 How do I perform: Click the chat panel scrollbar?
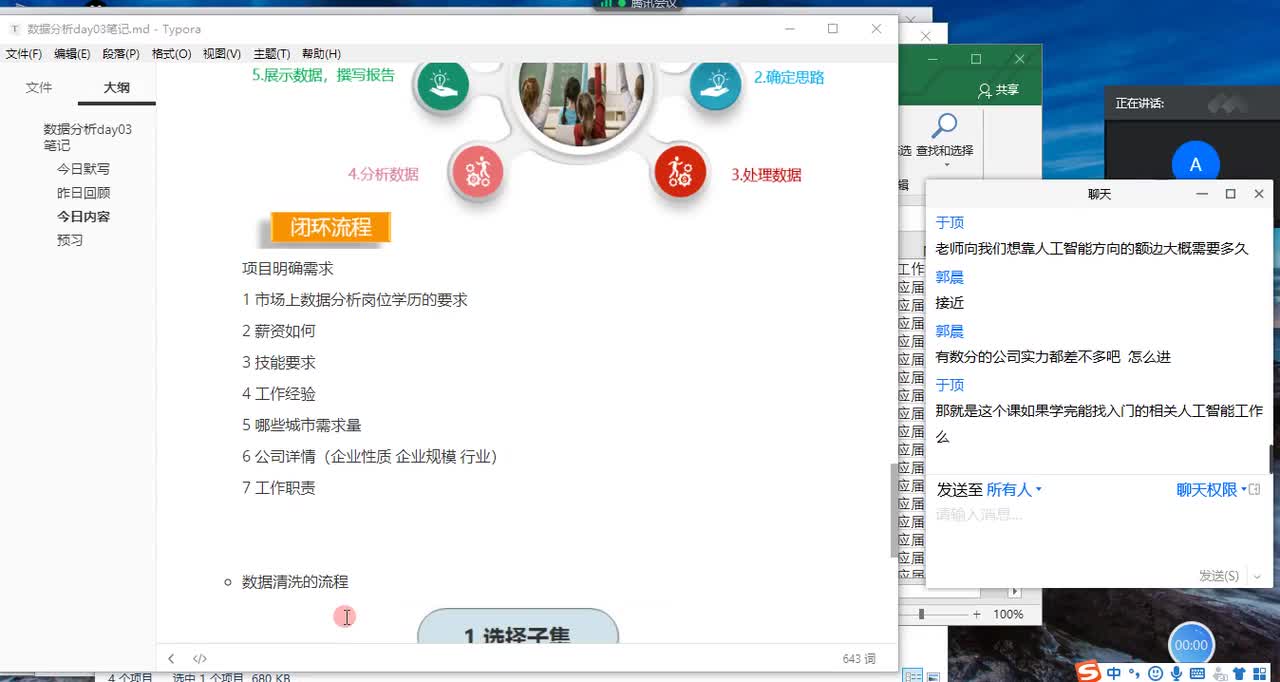(1271, 458)
